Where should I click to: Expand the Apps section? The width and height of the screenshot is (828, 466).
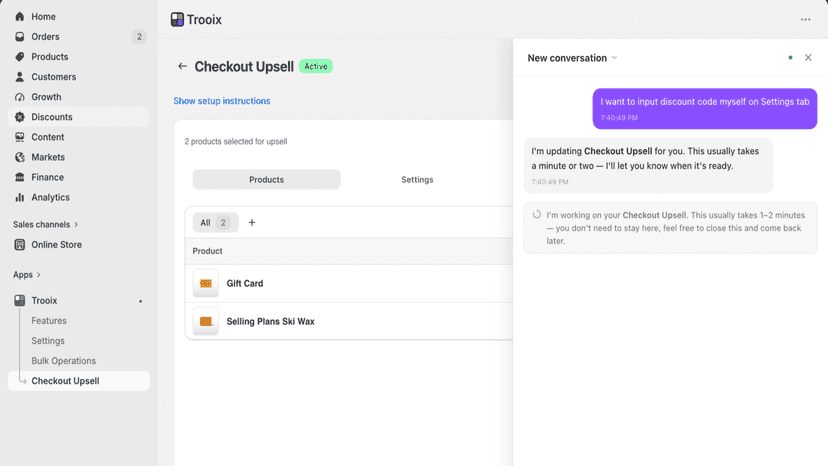(27, 275)
